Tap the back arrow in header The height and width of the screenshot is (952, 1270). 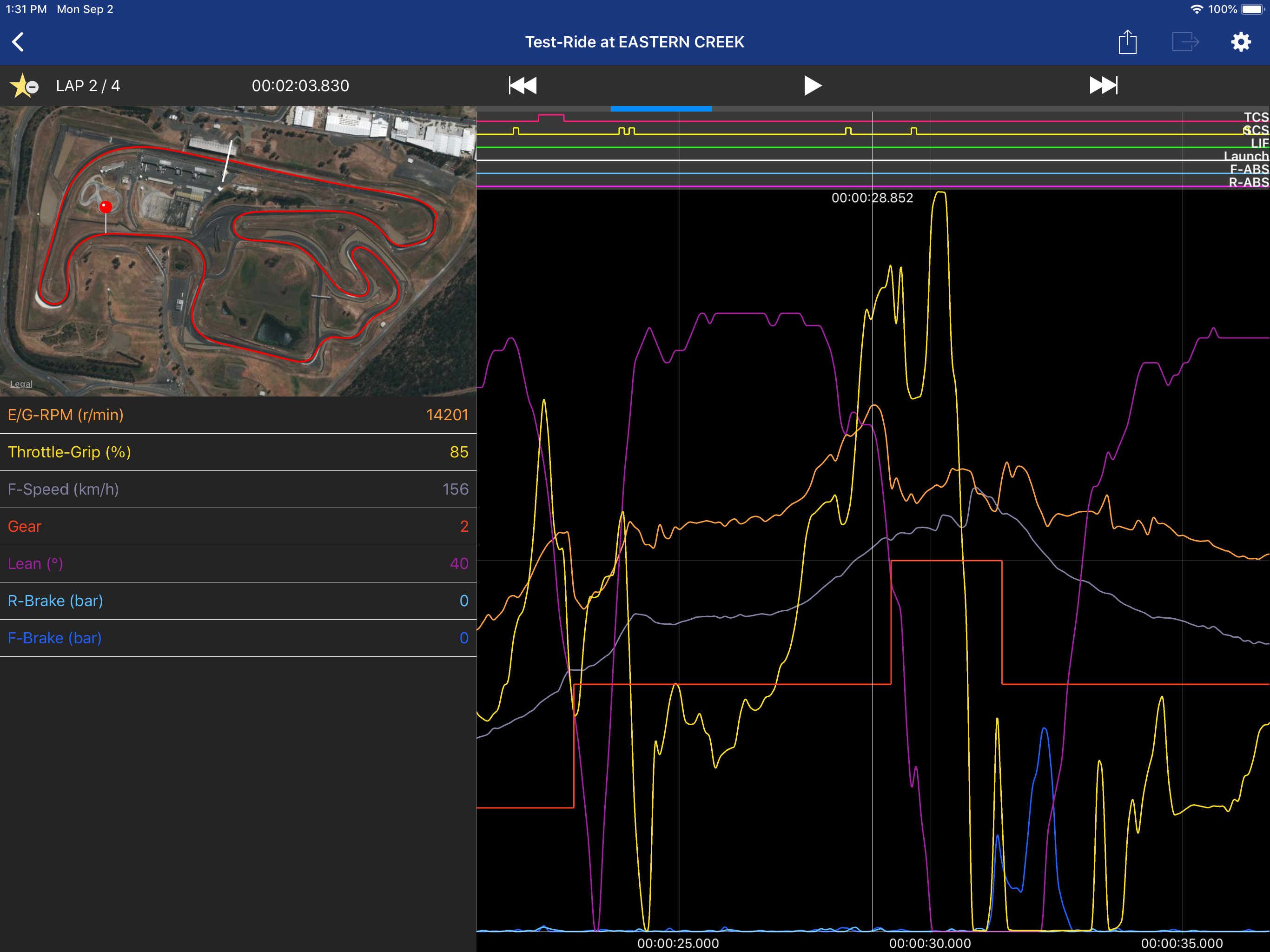pos(19,42)
